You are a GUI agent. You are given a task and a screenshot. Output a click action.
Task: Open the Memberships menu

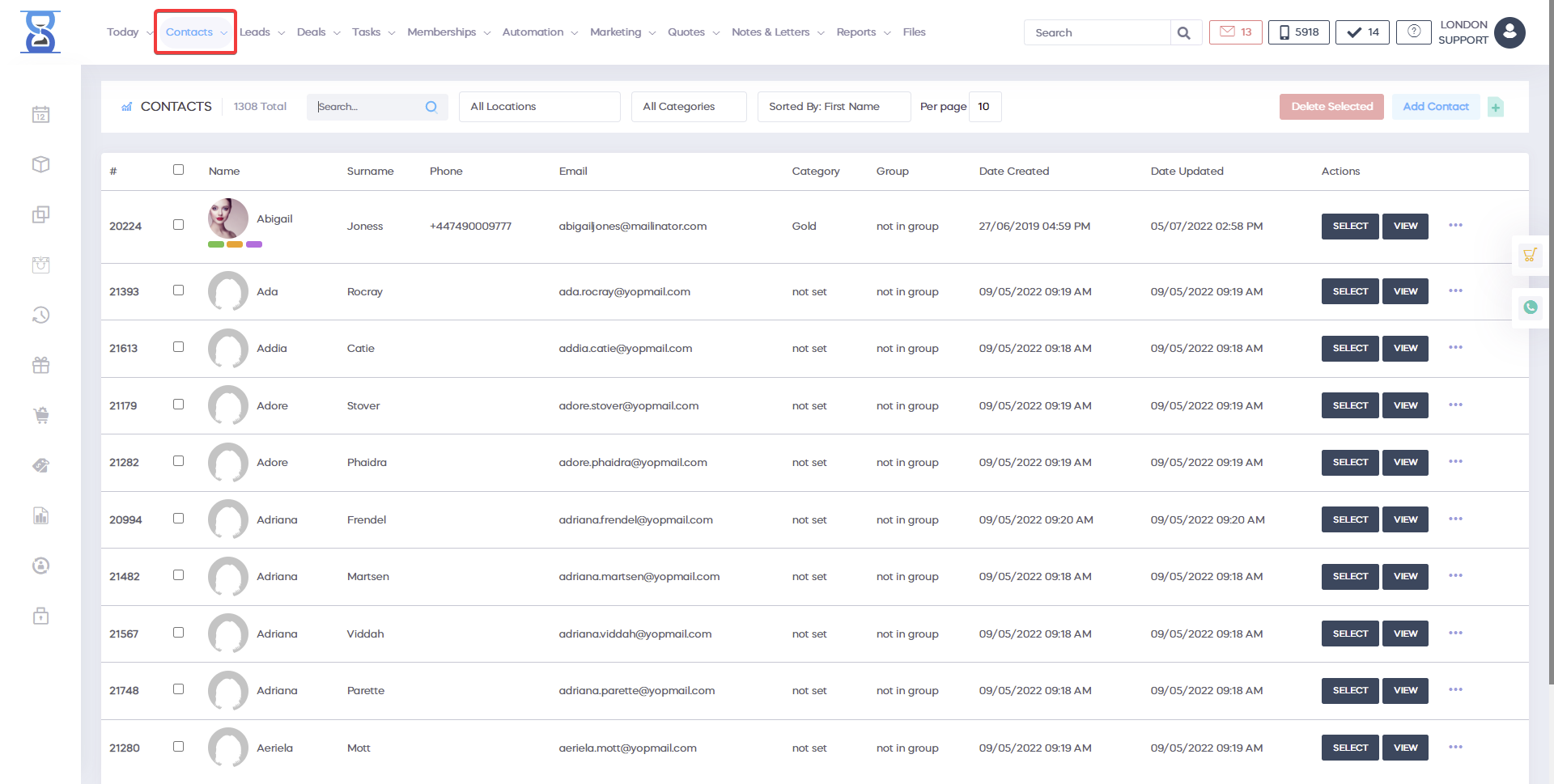click(448, 32)
